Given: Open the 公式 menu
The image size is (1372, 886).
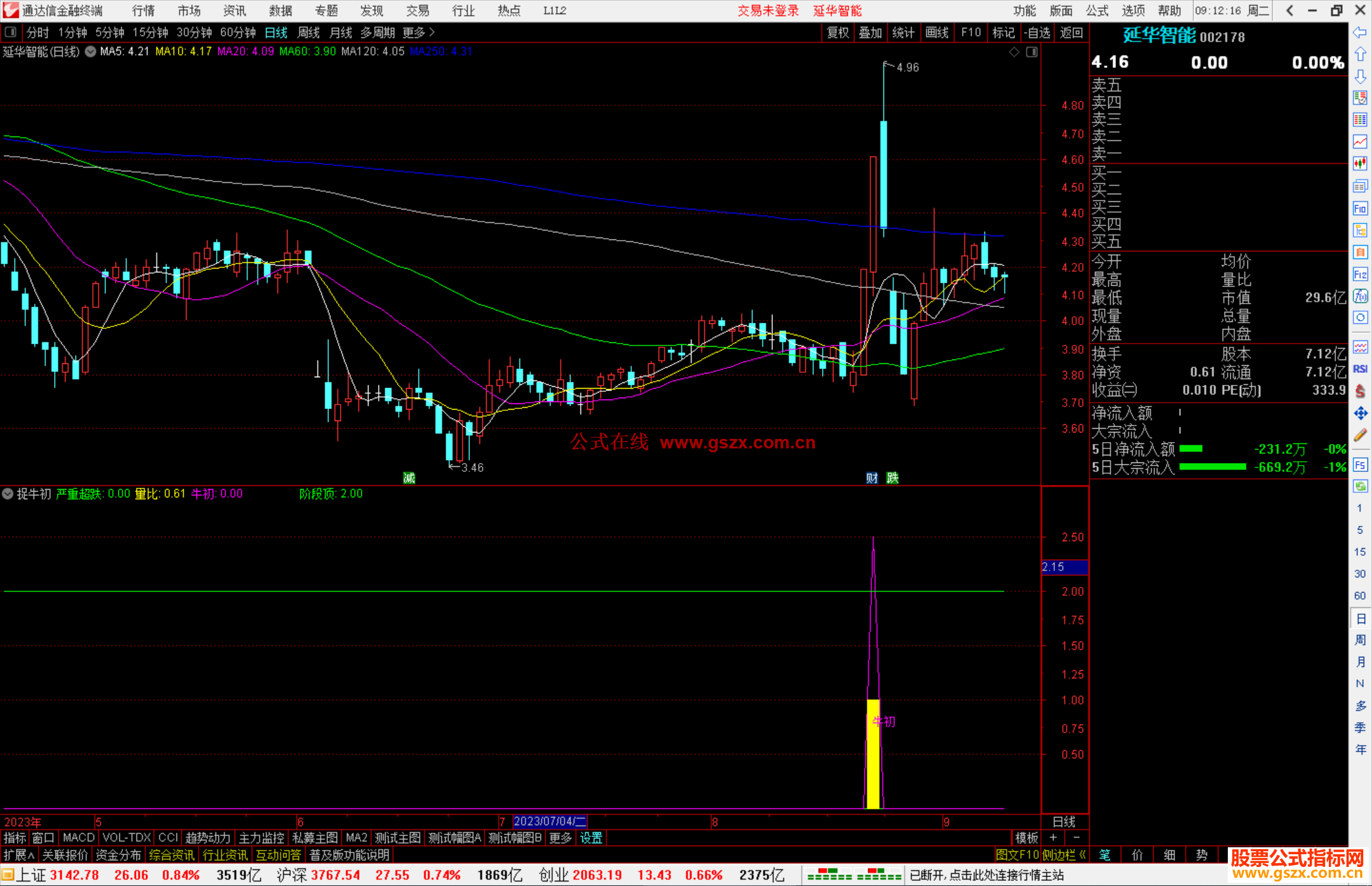Looking at the screenshot, I should tap(1096, 10).
